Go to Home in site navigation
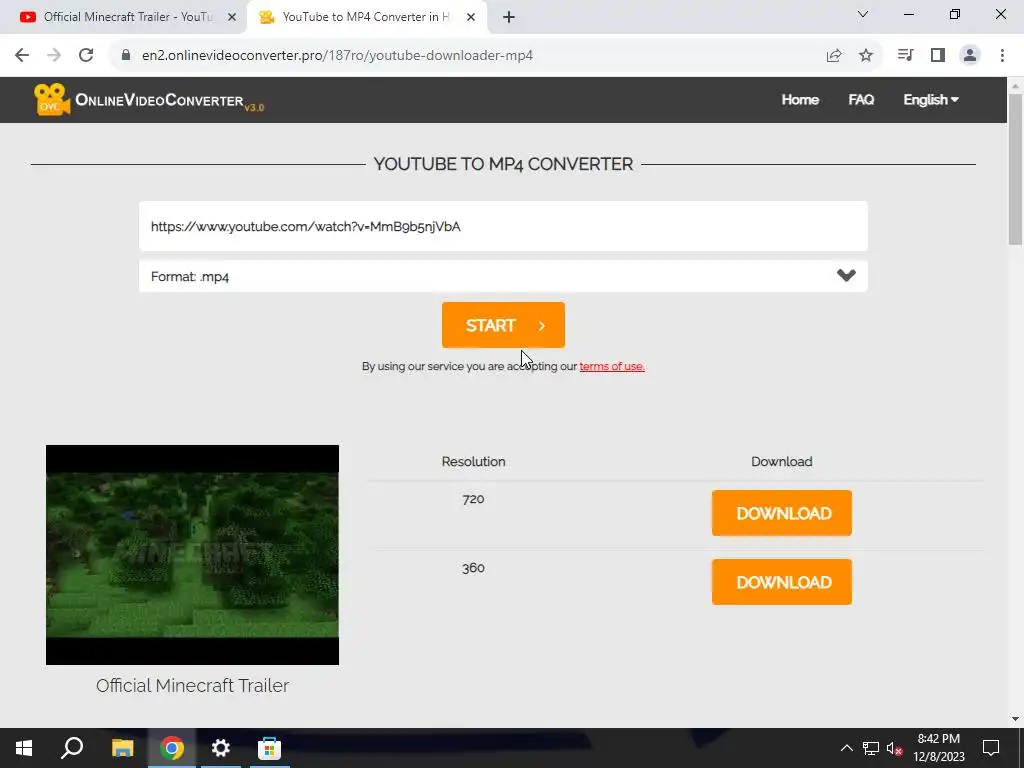1024x768 pixels. tap(800, 100)
